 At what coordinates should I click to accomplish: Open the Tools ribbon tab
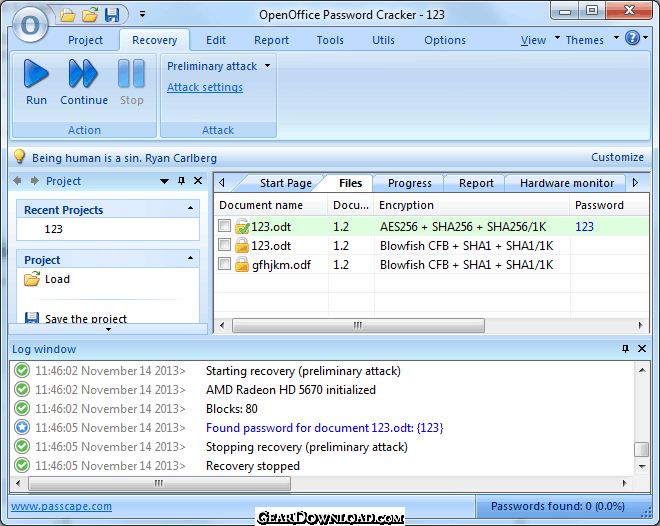[x=330, y=40]
